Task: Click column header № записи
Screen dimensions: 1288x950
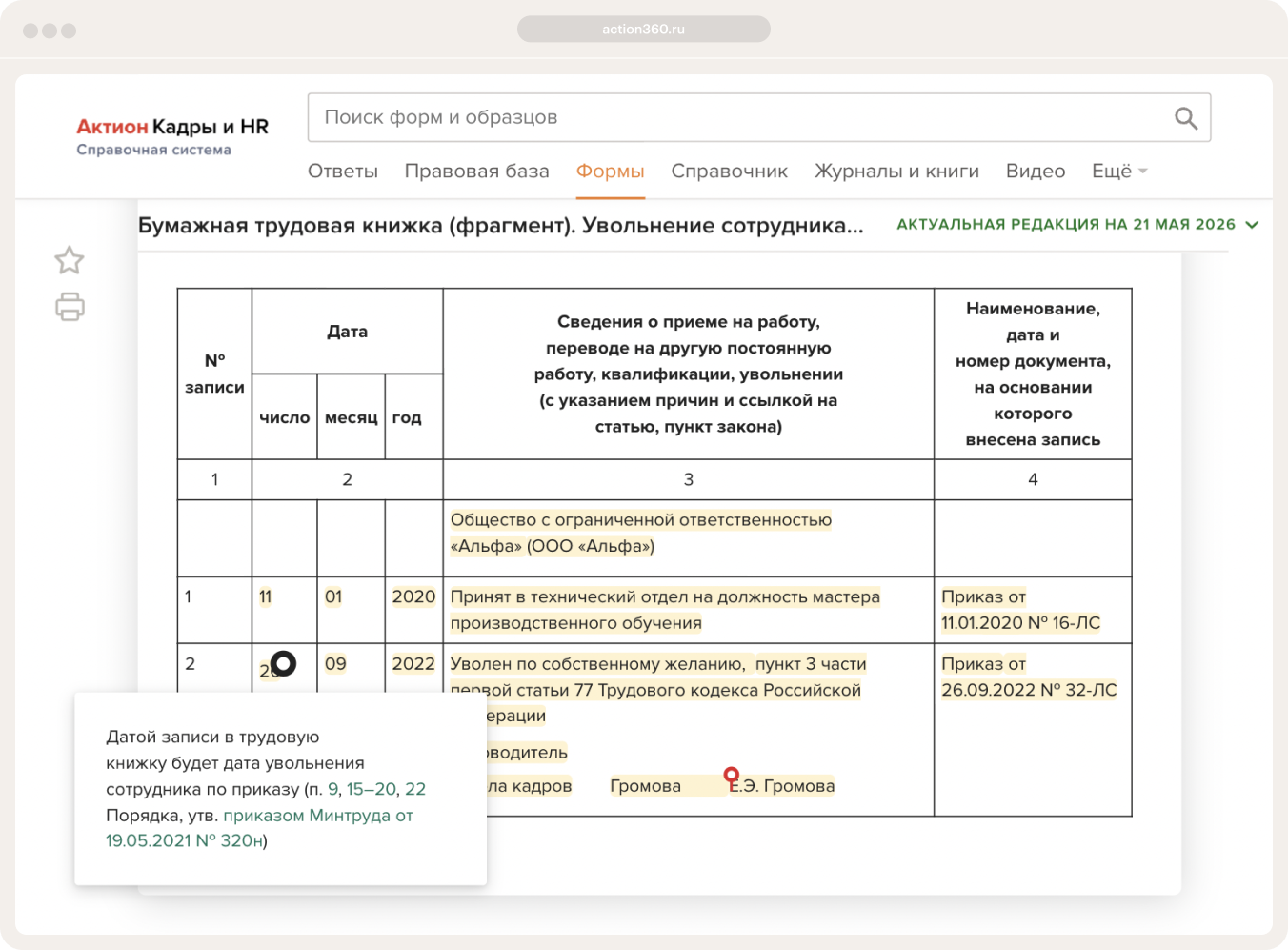Action: point(214,374)
